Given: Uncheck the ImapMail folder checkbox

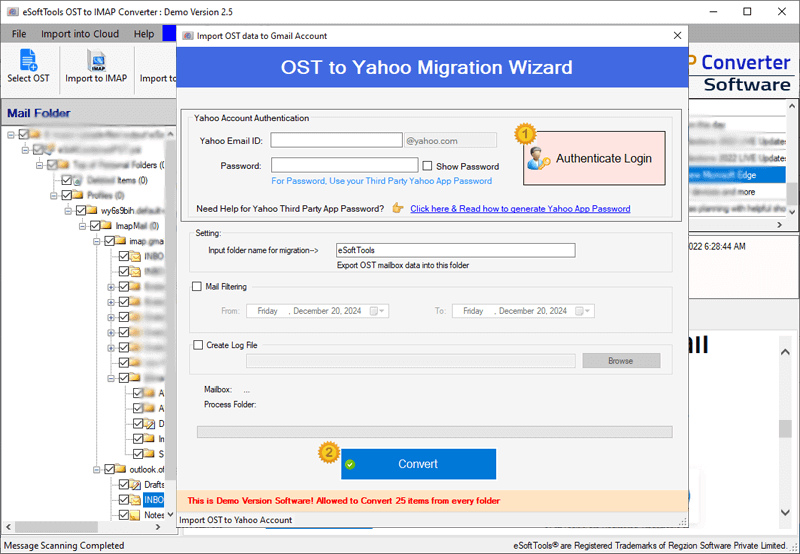Looking at the screenshot, I should pyautogui.click(x=95, y=225).
